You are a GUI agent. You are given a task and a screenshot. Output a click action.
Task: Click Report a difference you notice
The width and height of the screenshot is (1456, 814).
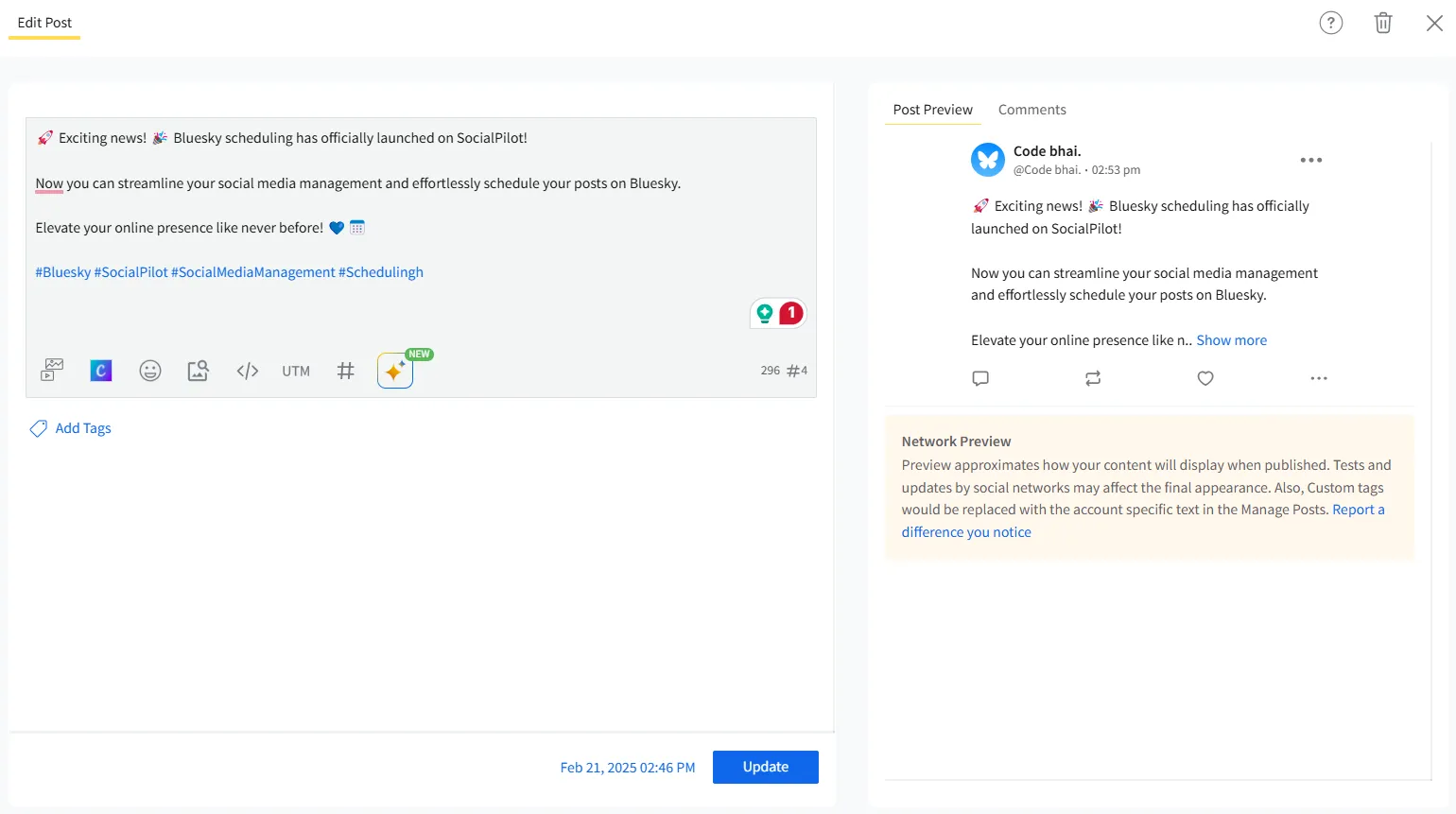coord(1359,509)
